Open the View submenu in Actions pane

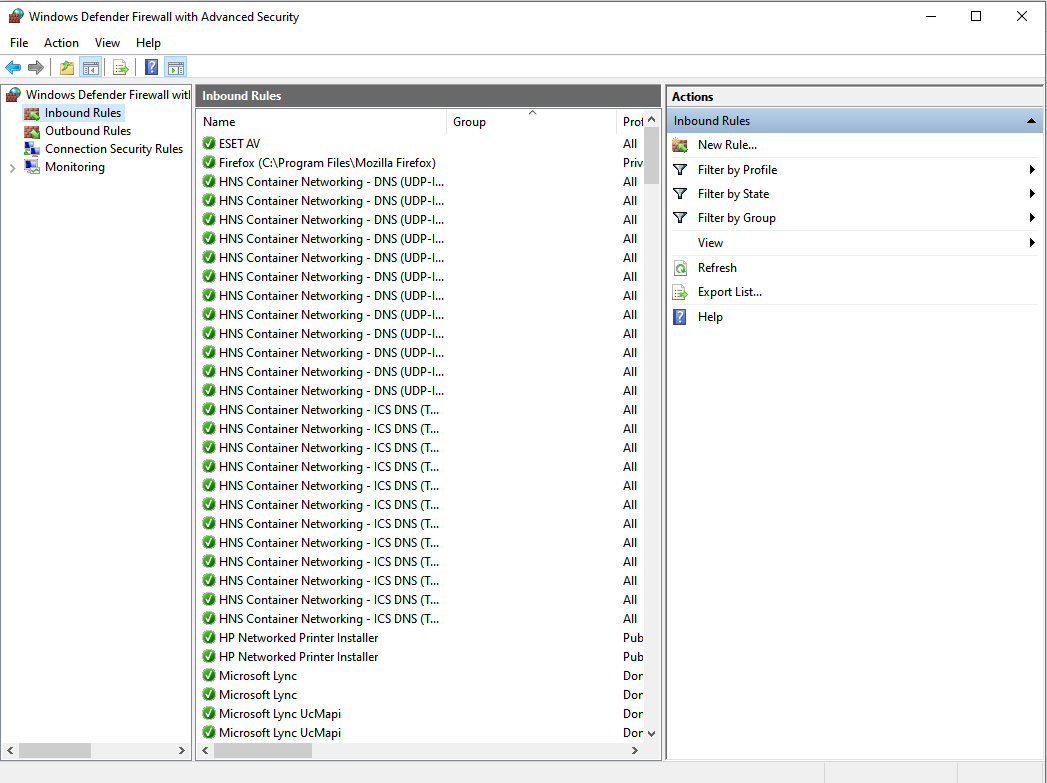(x=710, y=242)
